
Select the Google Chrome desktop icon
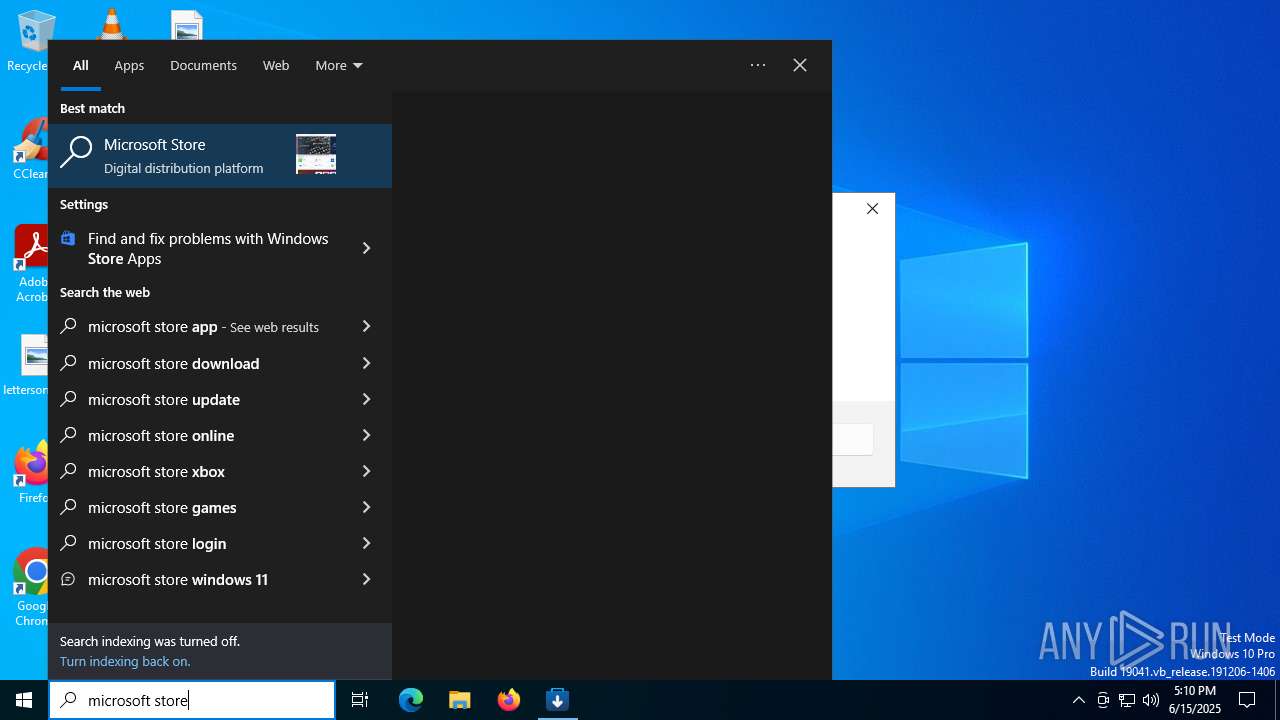click(x=31, y=586)
